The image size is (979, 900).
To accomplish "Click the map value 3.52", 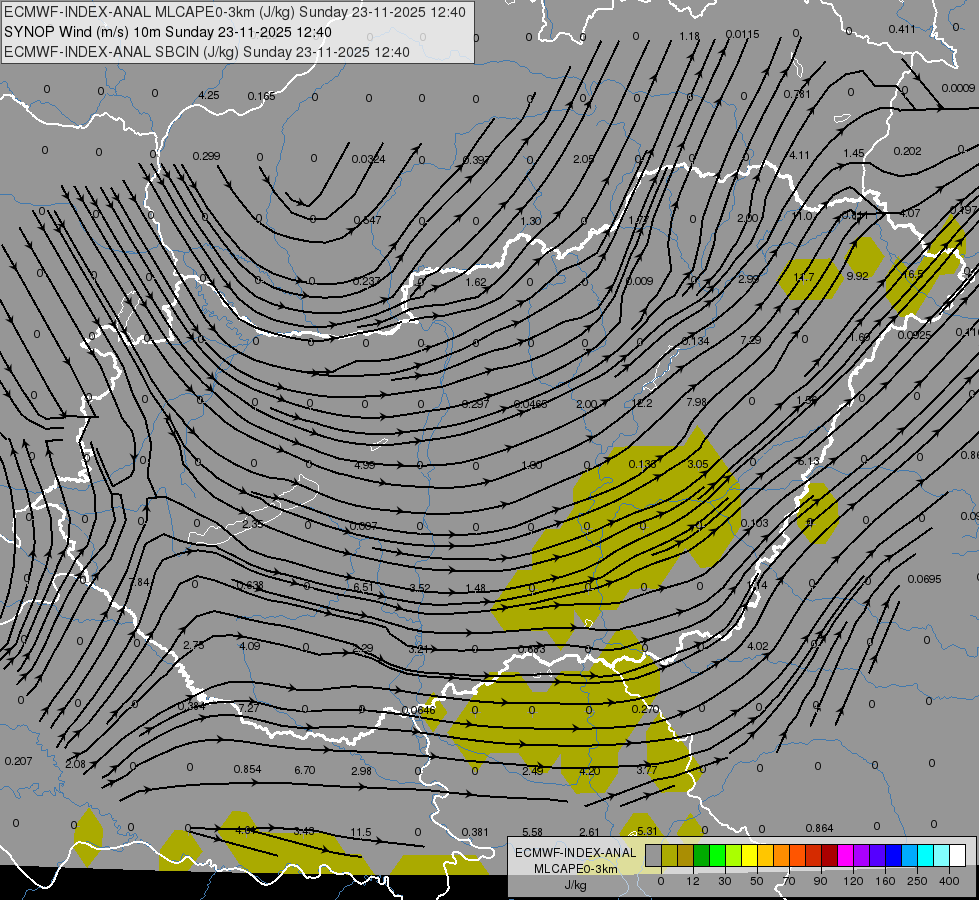I will pos(420,588).
